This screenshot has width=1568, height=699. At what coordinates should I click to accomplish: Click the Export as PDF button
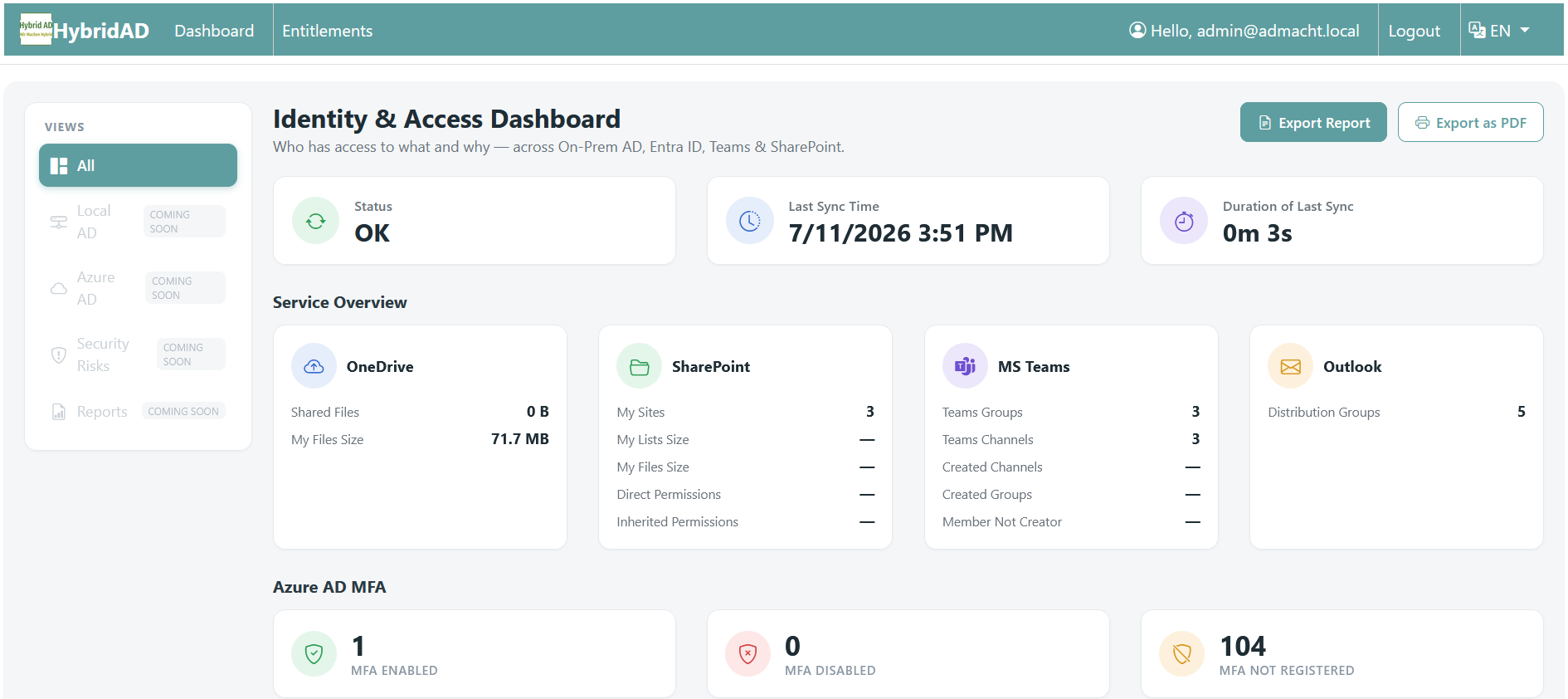(x=1470, y=122)
